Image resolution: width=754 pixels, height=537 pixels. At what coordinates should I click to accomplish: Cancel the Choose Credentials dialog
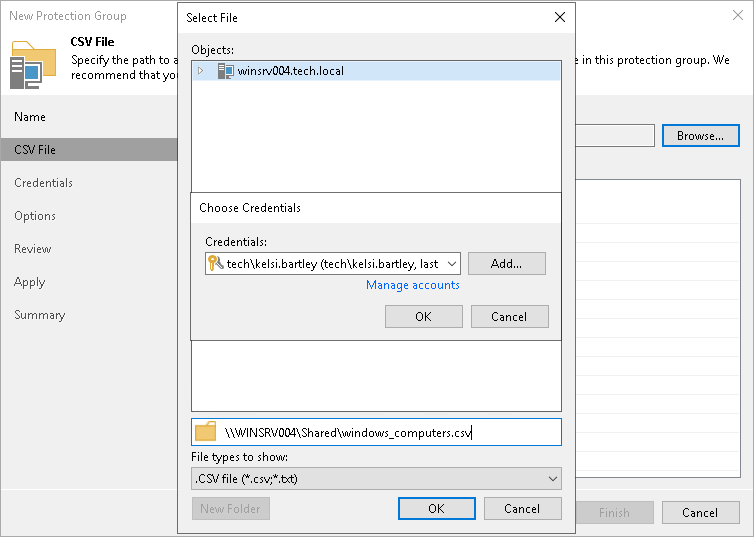[x=509, y=316]
